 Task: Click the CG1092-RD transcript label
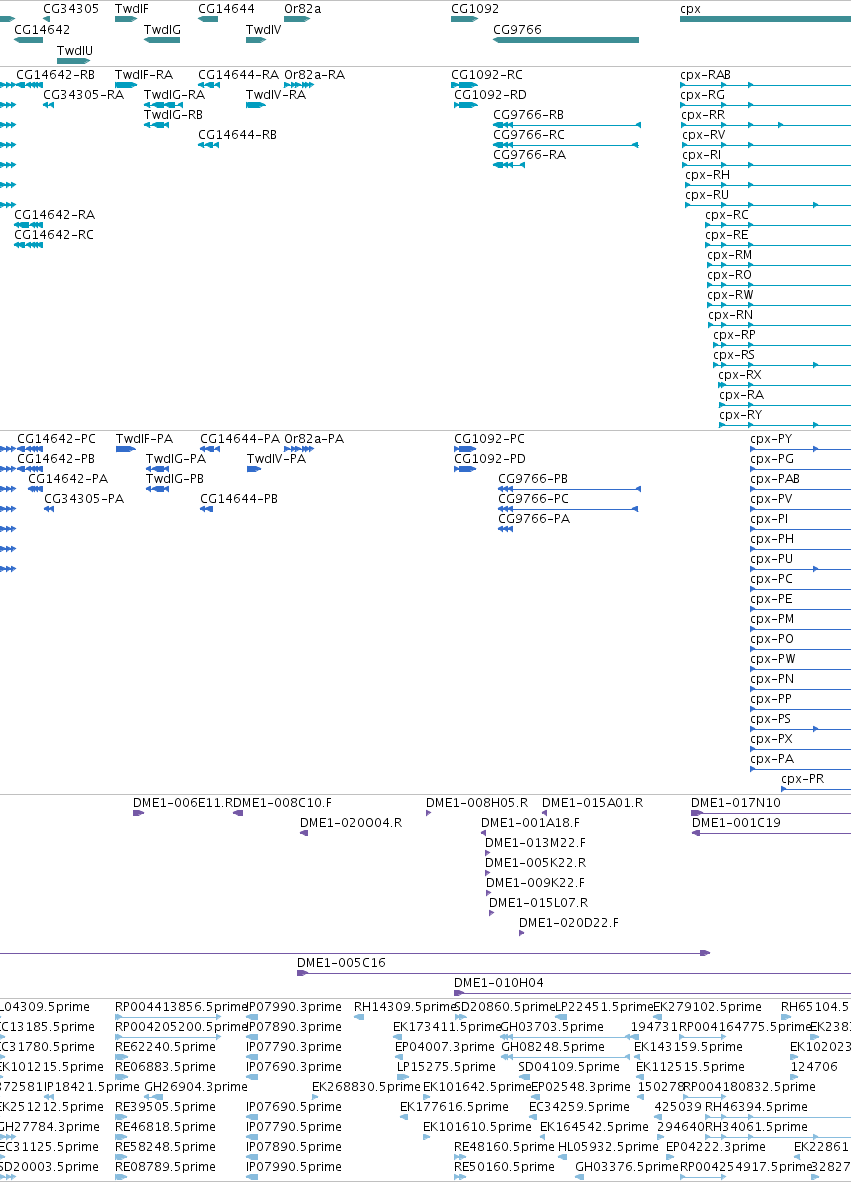(490, 95)
